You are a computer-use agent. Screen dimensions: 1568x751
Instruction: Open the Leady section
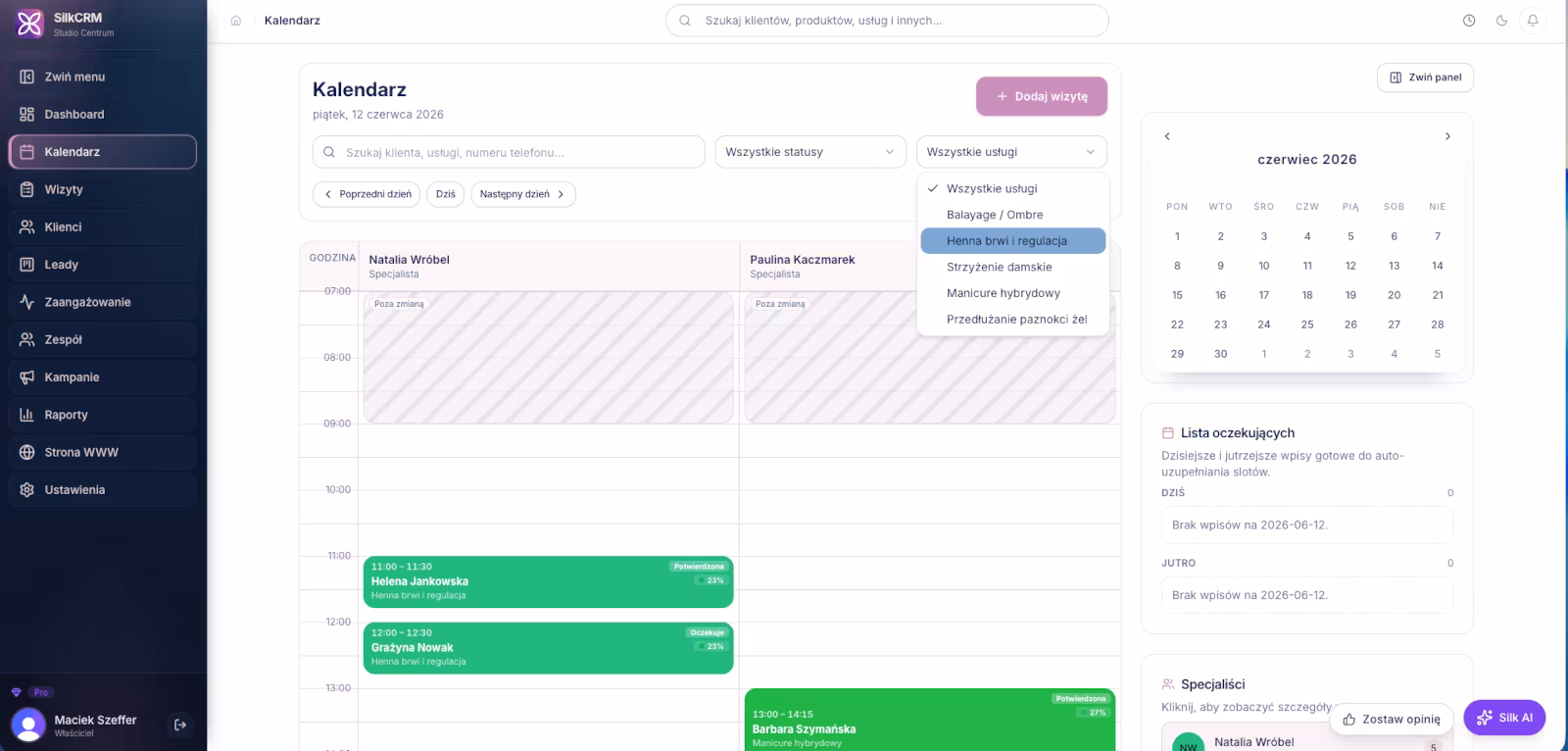click(103, 265)
